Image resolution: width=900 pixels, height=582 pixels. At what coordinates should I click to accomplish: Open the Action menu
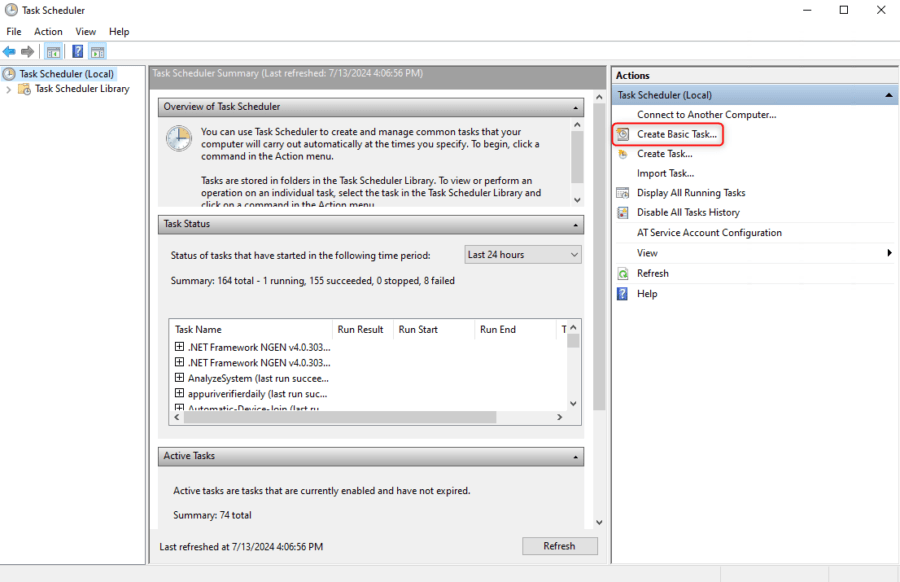click(x=48, y=31)
